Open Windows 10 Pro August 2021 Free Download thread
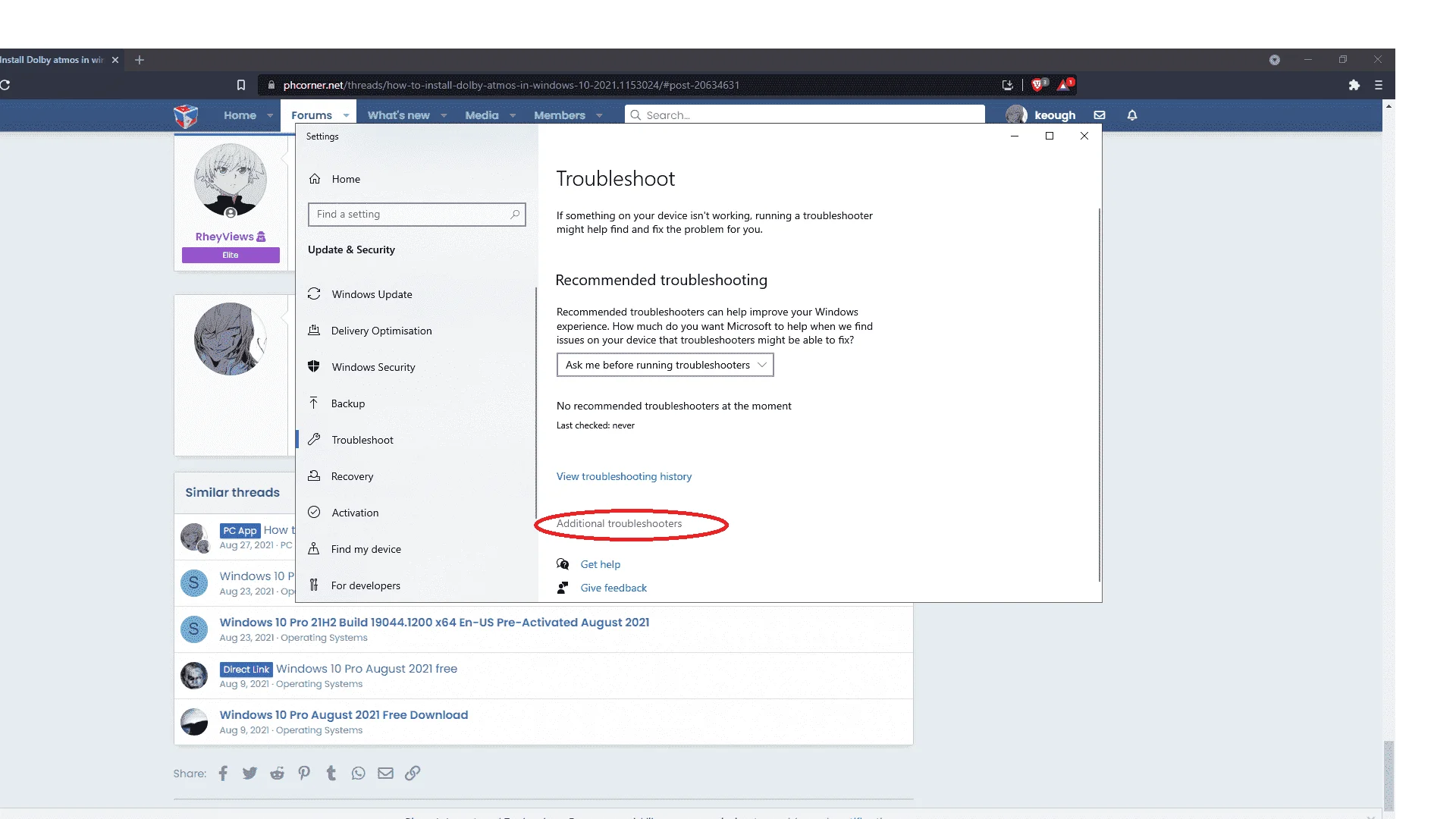 click(344, 715)
